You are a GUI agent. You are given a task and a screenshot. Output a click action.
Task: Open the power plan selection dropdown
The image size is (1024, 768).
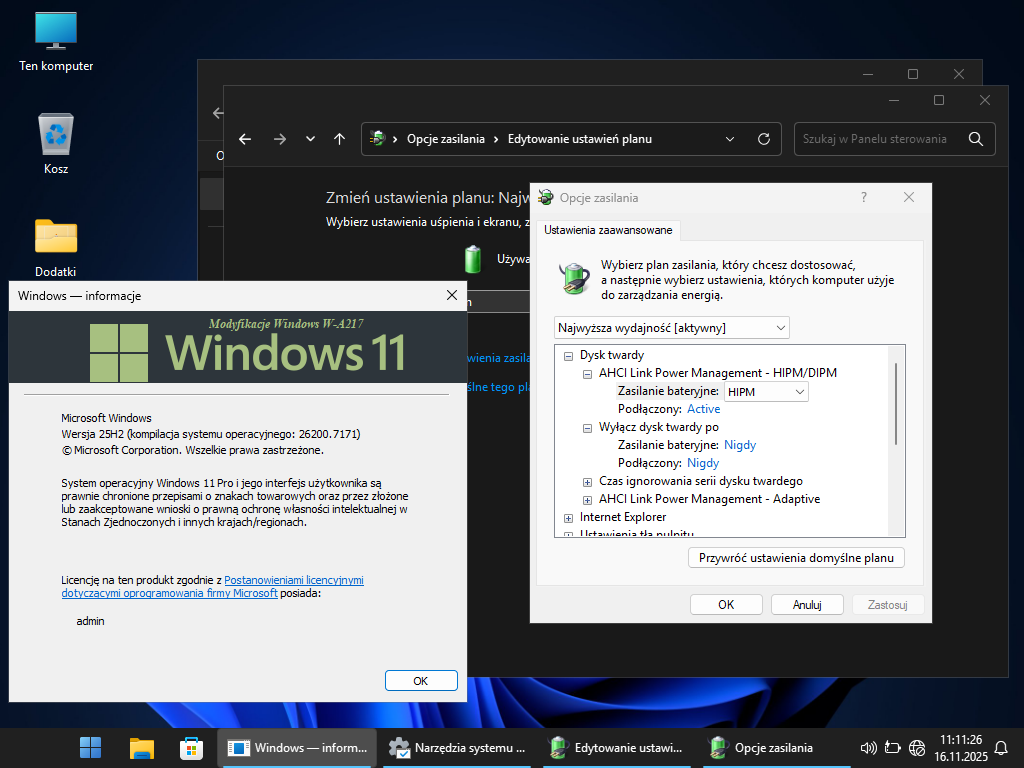click(x=671, y=328)
